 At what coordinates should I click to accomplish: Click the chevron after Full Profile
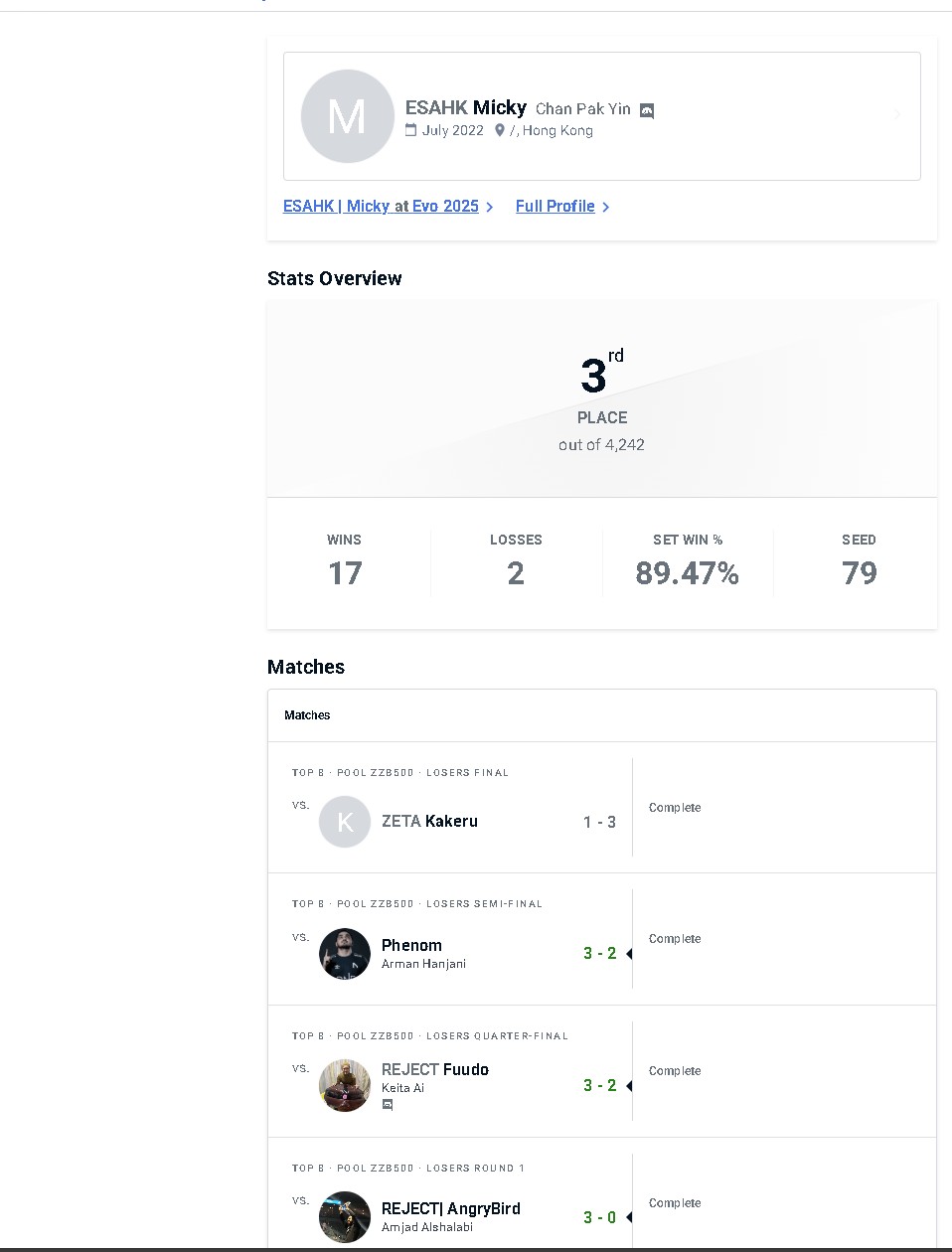click(606, 207)
